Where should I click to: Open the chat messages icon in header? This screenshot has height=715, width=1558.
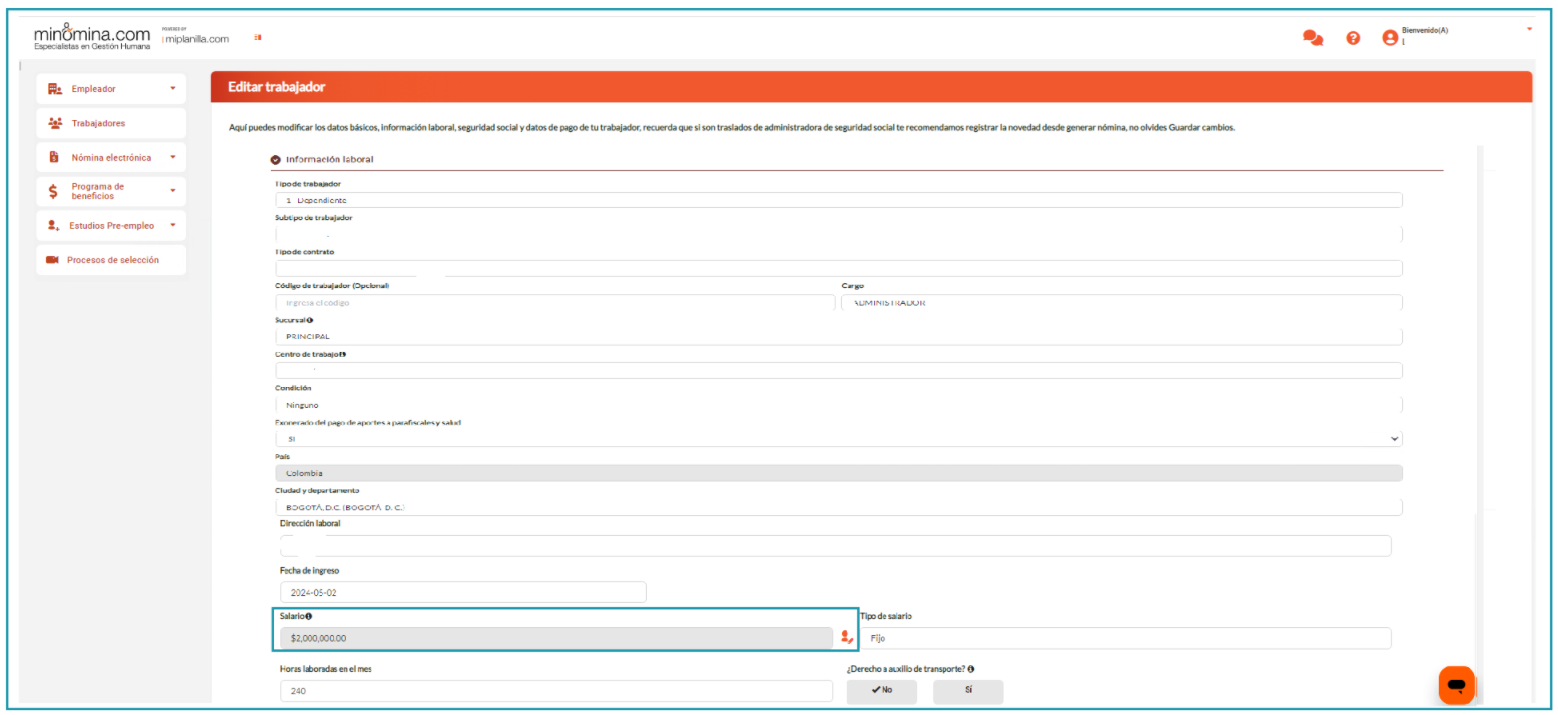pyautogui.click(x=1312, y=38)
